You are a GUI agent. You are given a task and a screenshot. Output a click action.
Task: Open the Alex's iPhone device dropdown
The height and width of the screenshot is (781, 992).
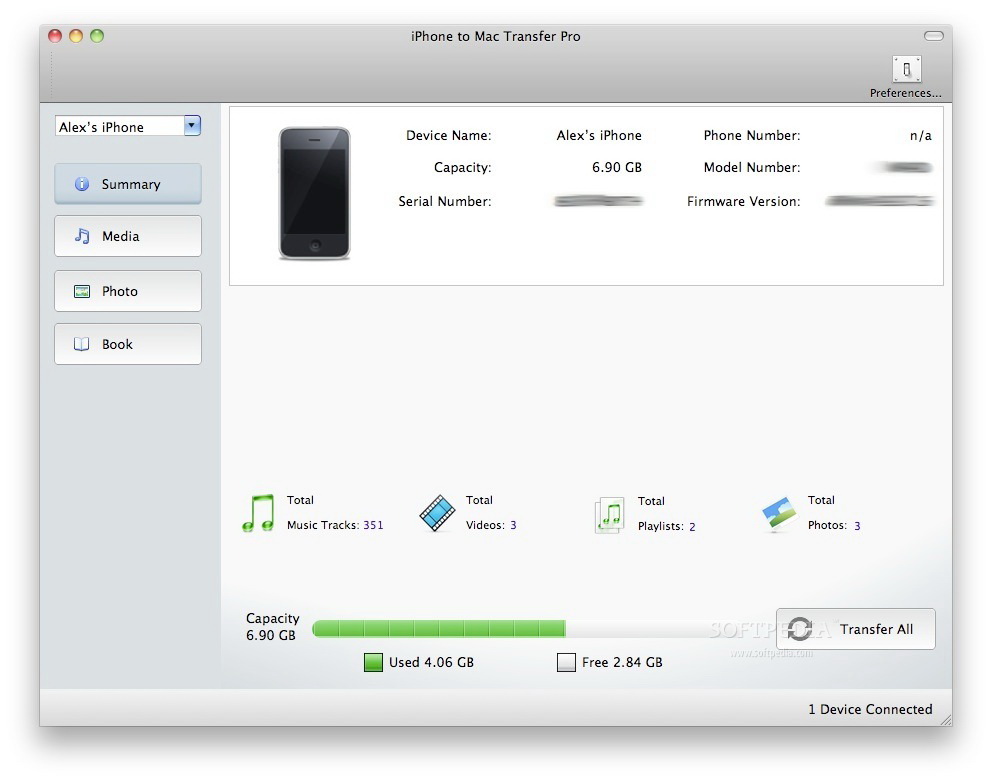(128, 126)
